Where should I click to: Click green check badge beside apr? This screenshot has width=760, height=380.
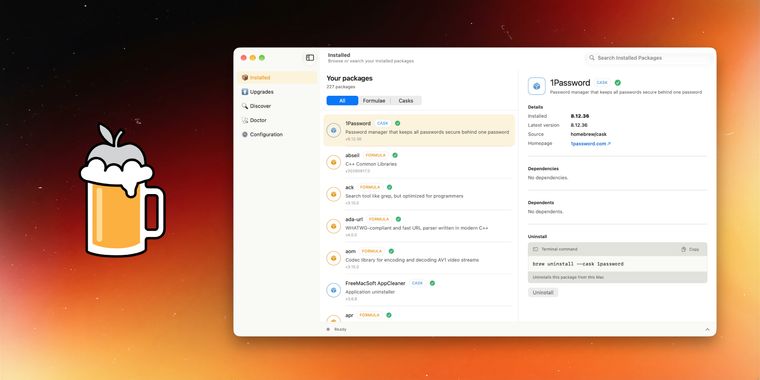389,315
